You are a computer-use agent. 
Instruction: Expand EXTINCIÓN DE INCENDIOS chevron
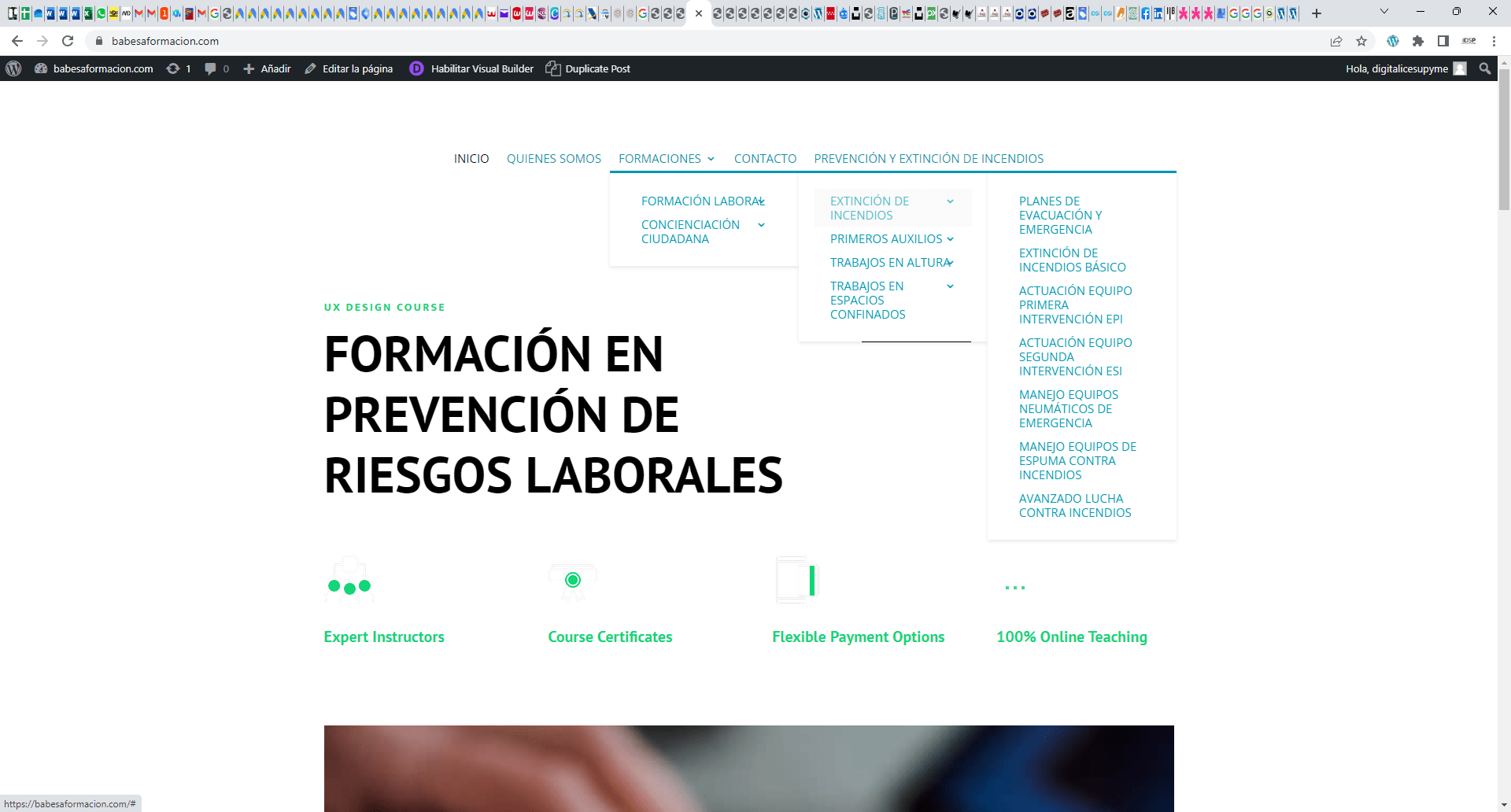point(950,201)
